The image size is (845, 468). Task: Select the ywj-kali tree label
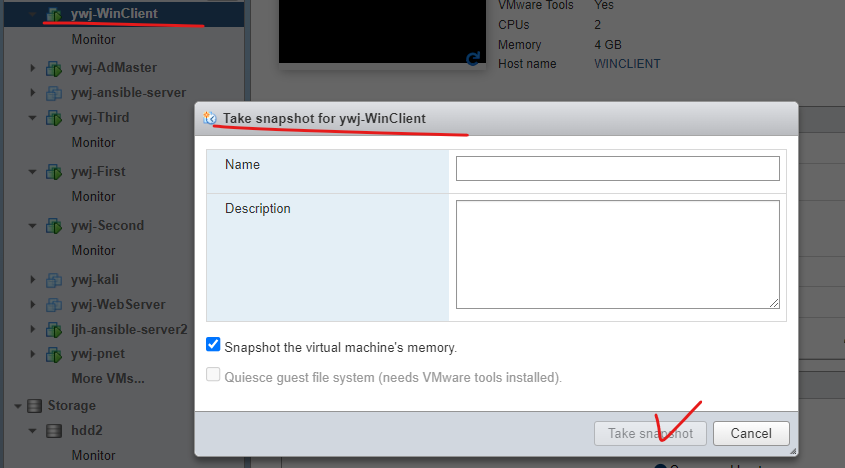tap(94, 279)
